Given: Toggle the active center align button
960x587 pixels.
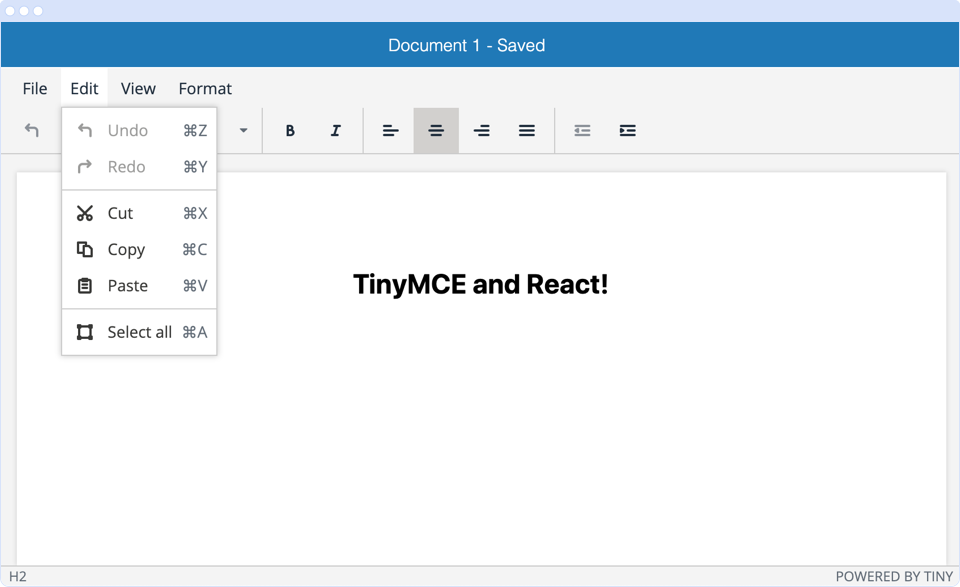Looking at the screenshot, I should (x=436, y=130).
